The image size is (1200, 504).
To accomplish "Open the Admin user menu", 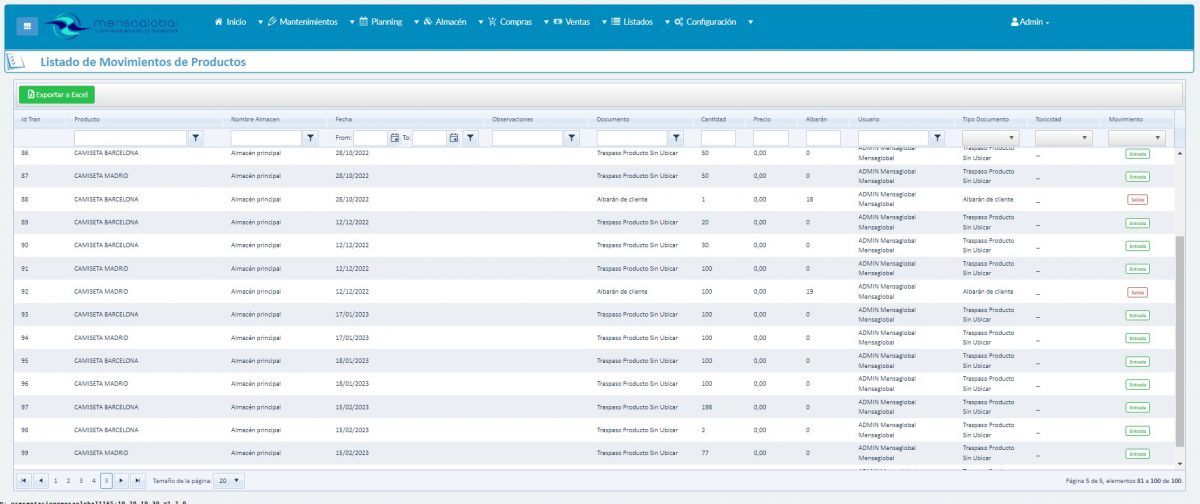I will point(1030,22).
